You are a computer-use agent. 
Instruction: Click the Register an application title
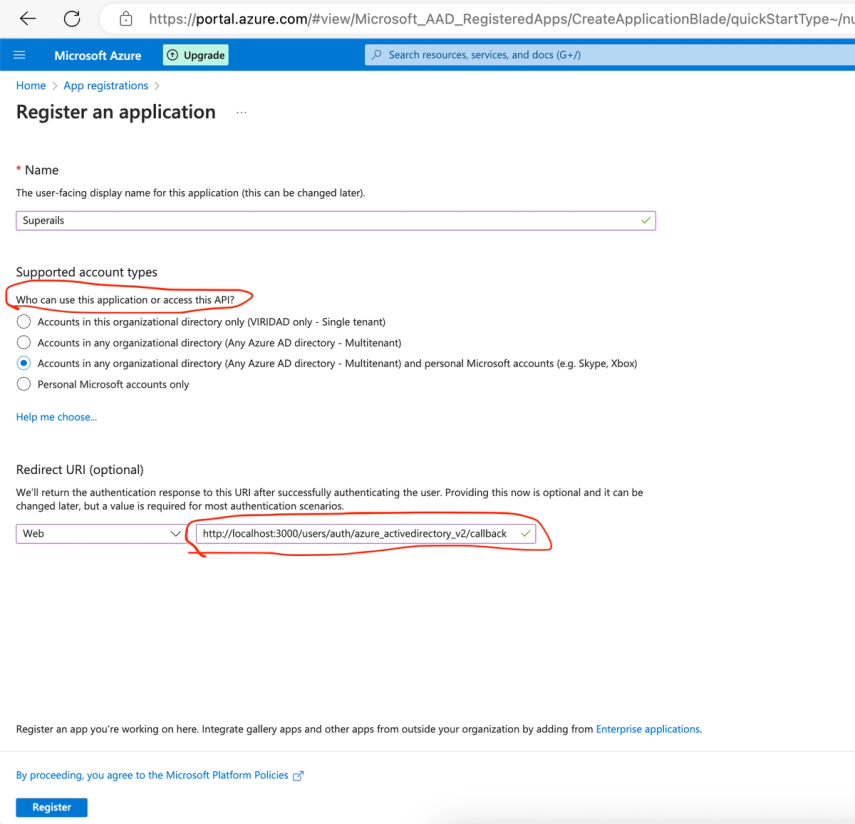pos(116,112)
